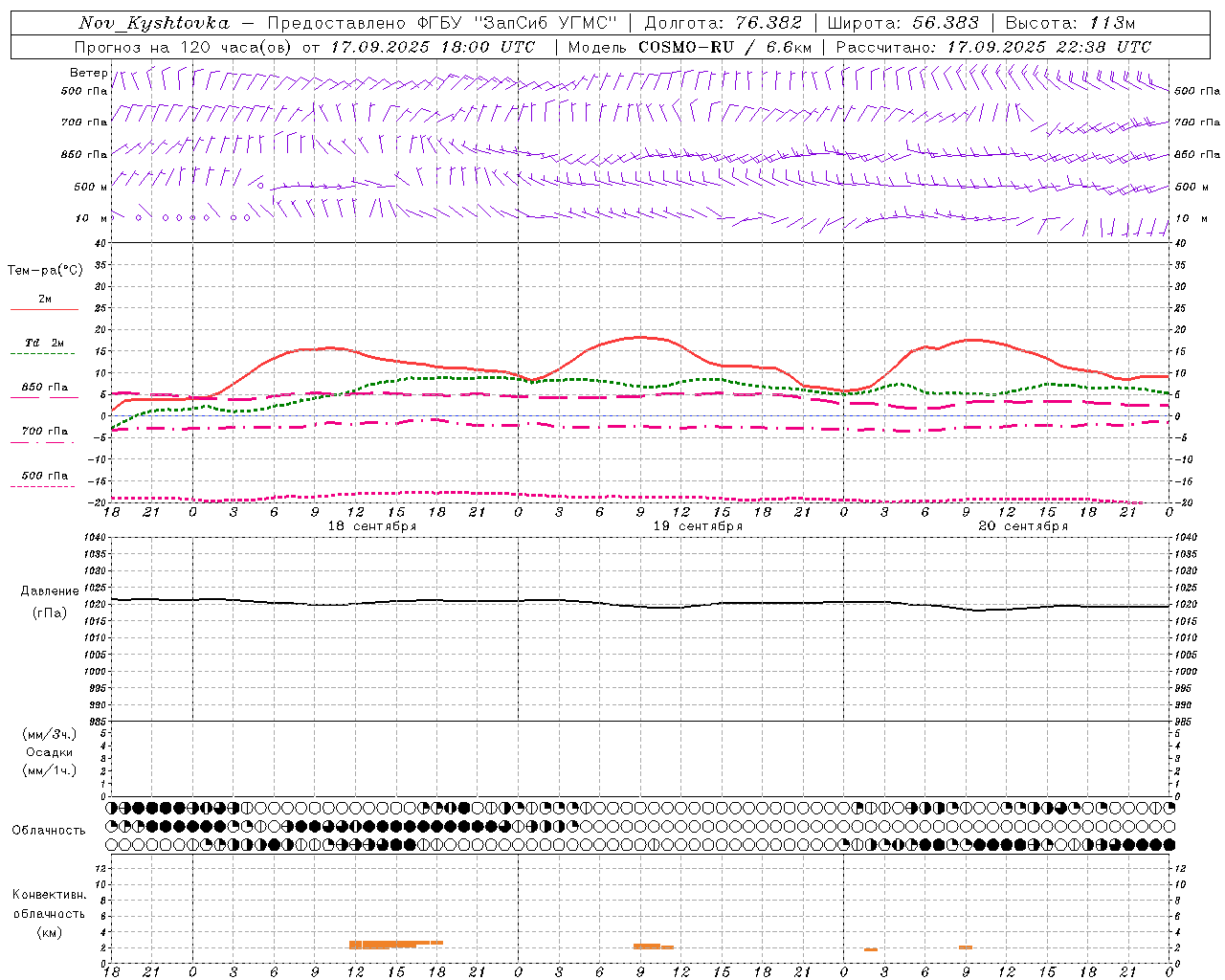
Task: Click the red 2м temperature curve
Action: [x=639, y=338]
